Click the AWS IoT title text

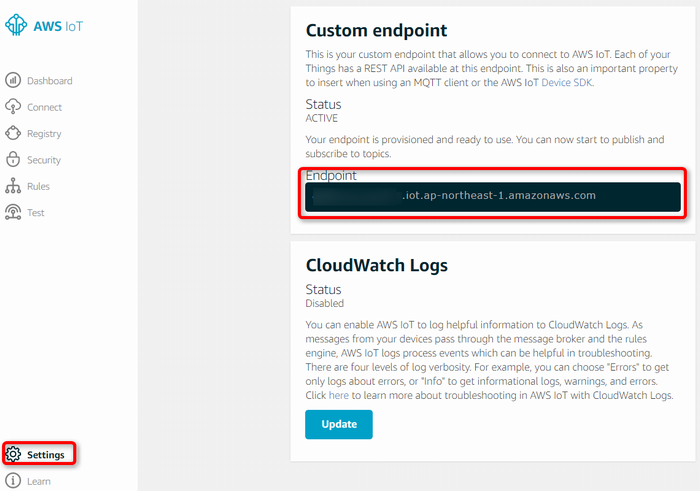[58, 26]
